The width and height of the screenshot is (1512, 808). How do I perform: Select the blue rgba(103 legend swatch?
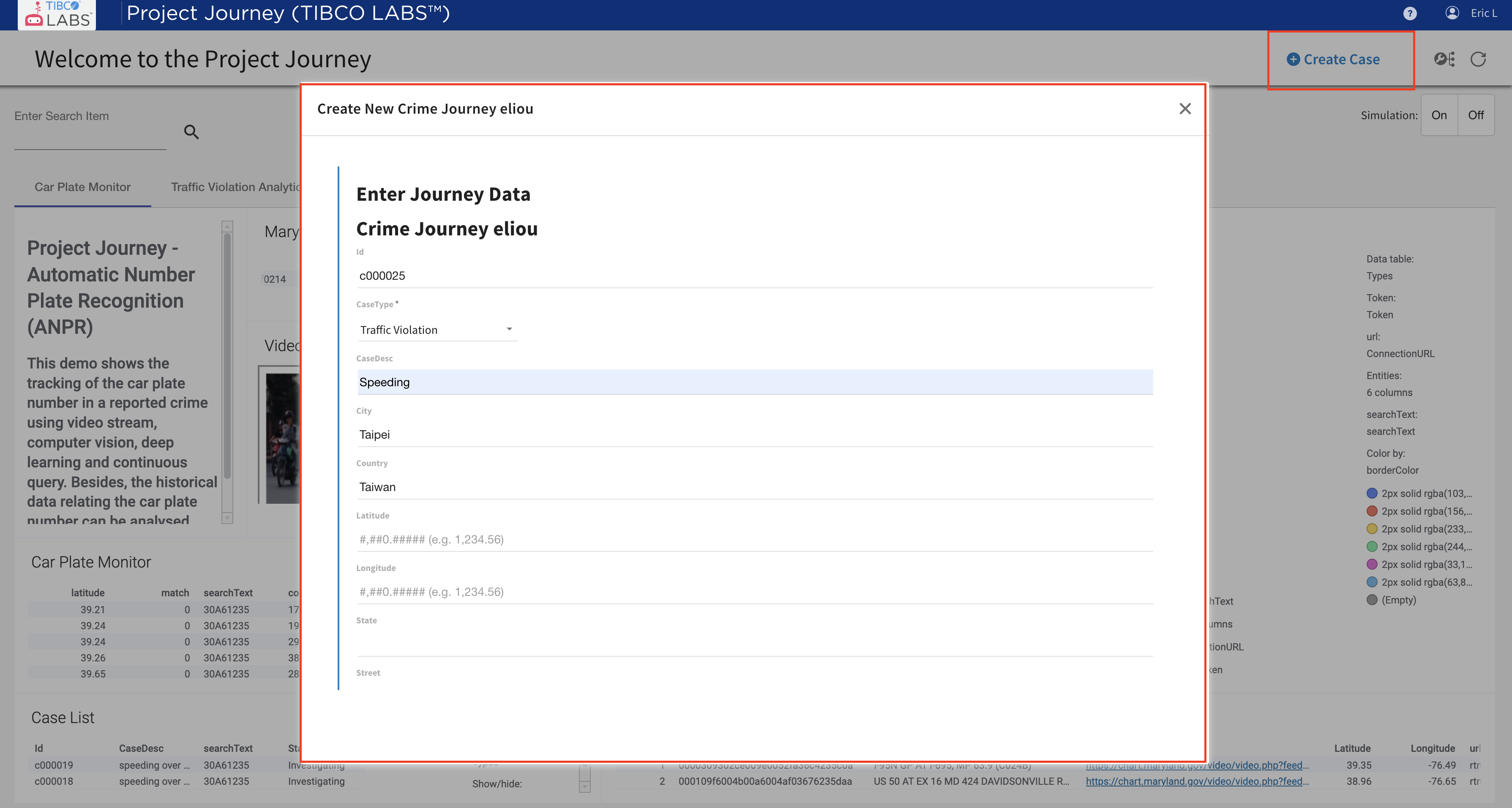click(x=1372, y=493)
